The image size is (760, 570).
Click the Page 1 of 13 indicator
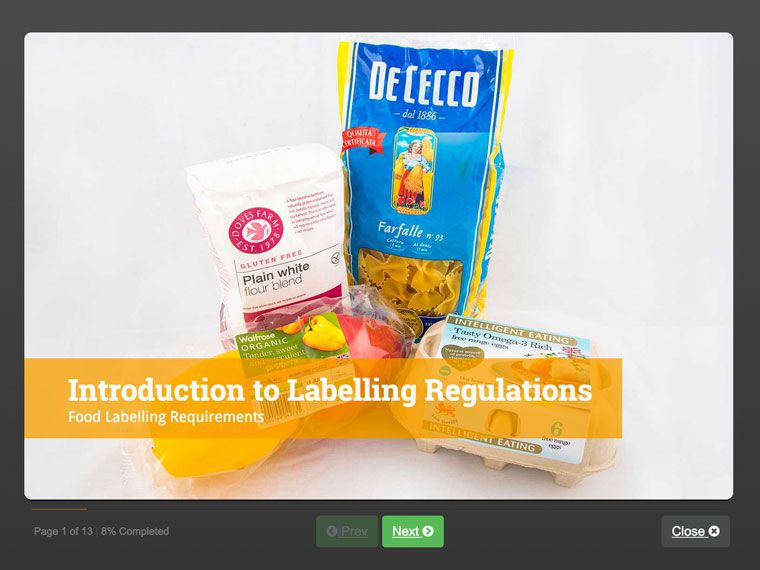63,531
